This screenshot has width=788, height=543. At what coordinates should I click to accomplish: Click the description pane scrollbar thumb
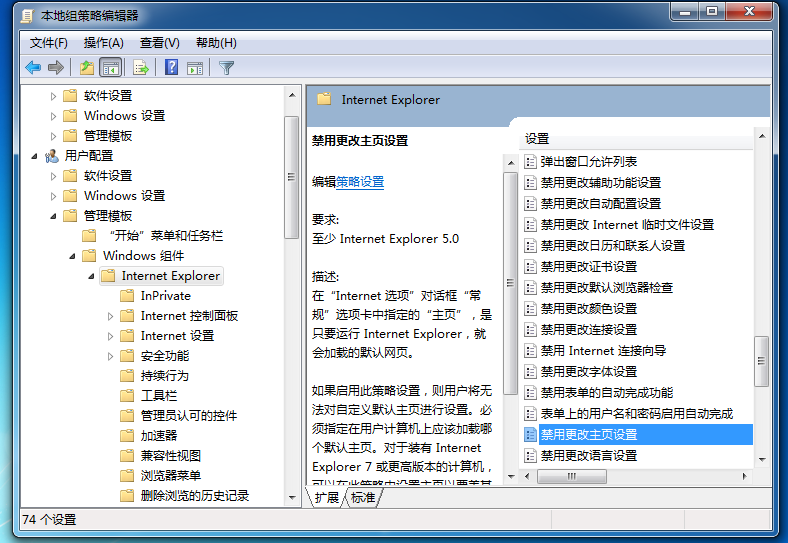[x=510, y=283]
